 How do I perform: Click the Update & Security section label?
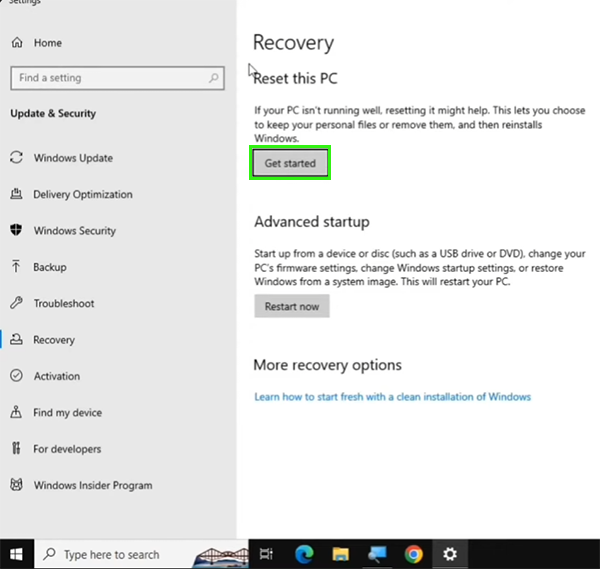53,114
